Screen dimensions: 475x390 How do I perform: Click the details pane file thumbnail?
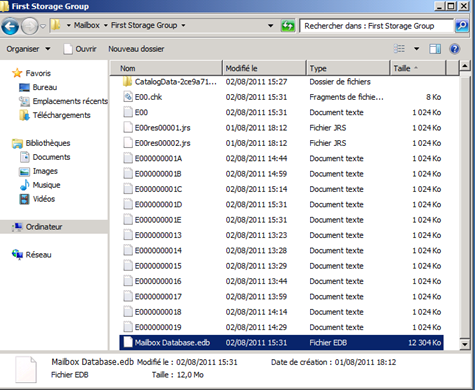pyautogui.click(x=26, y=370)
